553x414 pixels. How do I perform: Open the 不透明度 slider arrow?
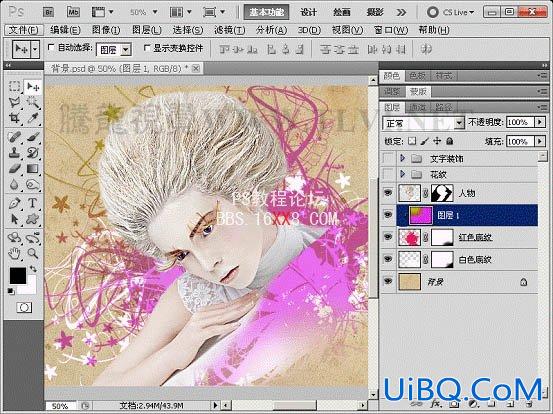pos(540,122)
